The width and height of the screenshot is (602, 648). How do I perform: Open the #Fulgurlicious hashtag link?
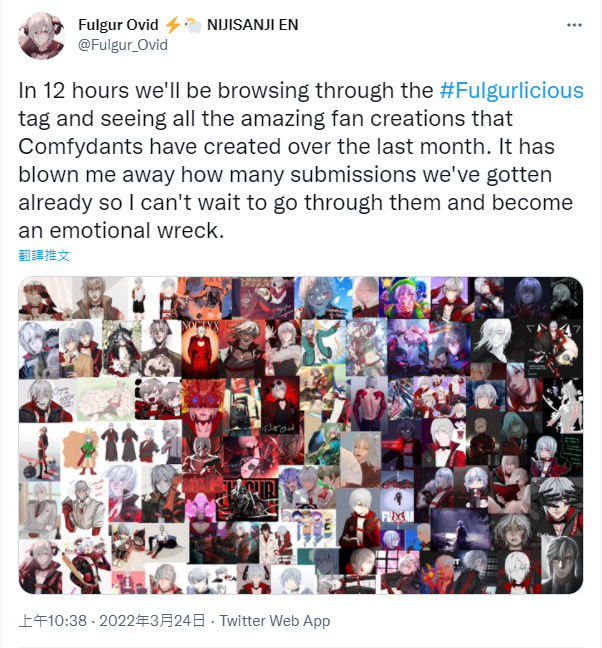(x=512, y=91)
